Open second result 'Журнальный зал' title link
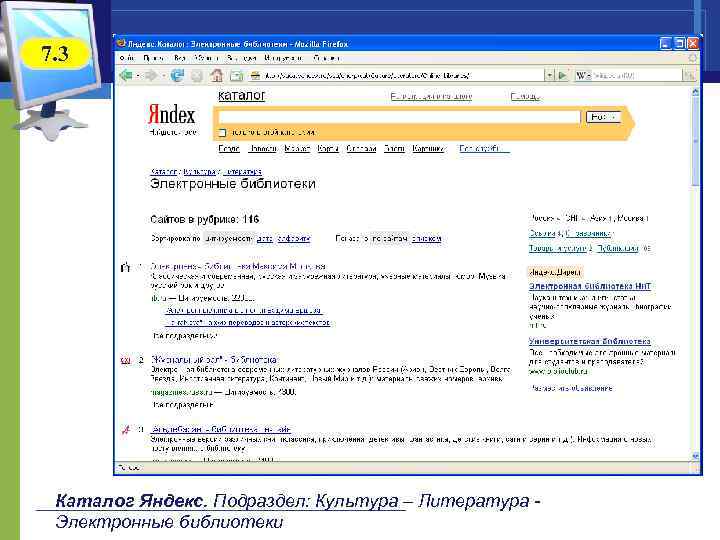Image resolution: width=720 pixels, height=540 pixels. point(214,360)
